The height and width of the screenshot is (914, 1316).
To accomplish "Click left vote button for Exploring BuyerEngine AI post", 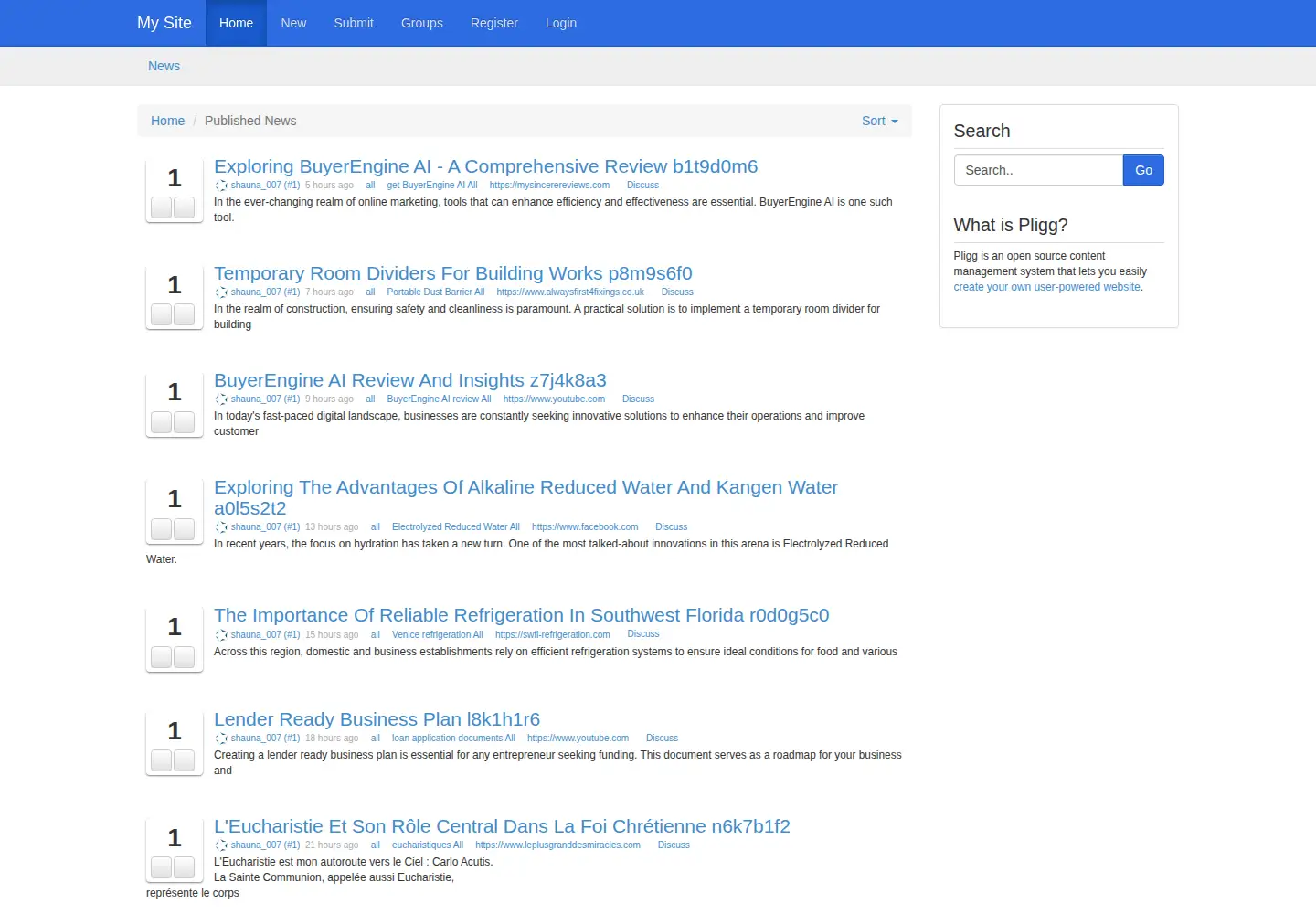I will [x=162, y=207].
